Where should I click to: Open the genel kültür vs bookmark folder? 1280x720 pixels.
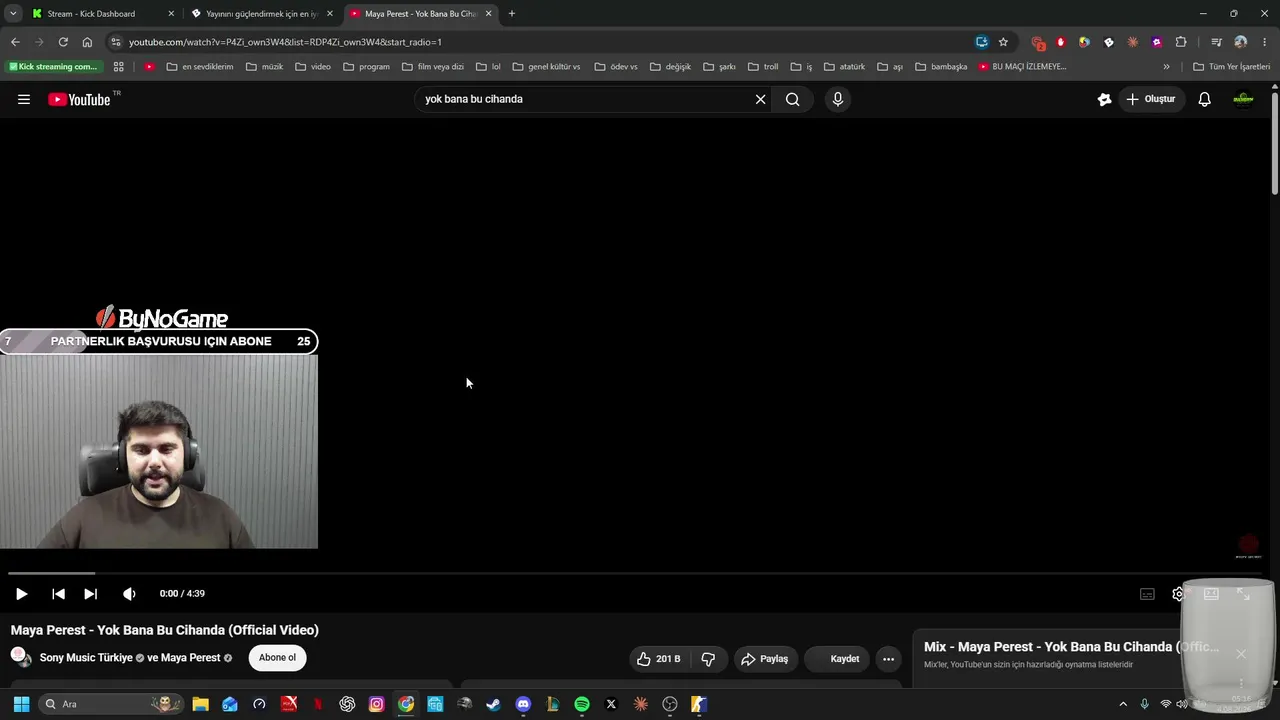[546, 67]
